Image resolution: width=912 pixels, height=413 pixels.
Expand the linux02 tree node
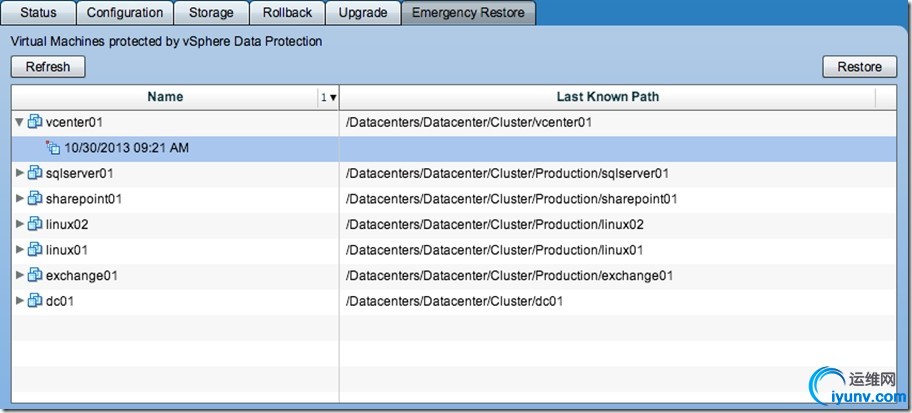(20, 224)
